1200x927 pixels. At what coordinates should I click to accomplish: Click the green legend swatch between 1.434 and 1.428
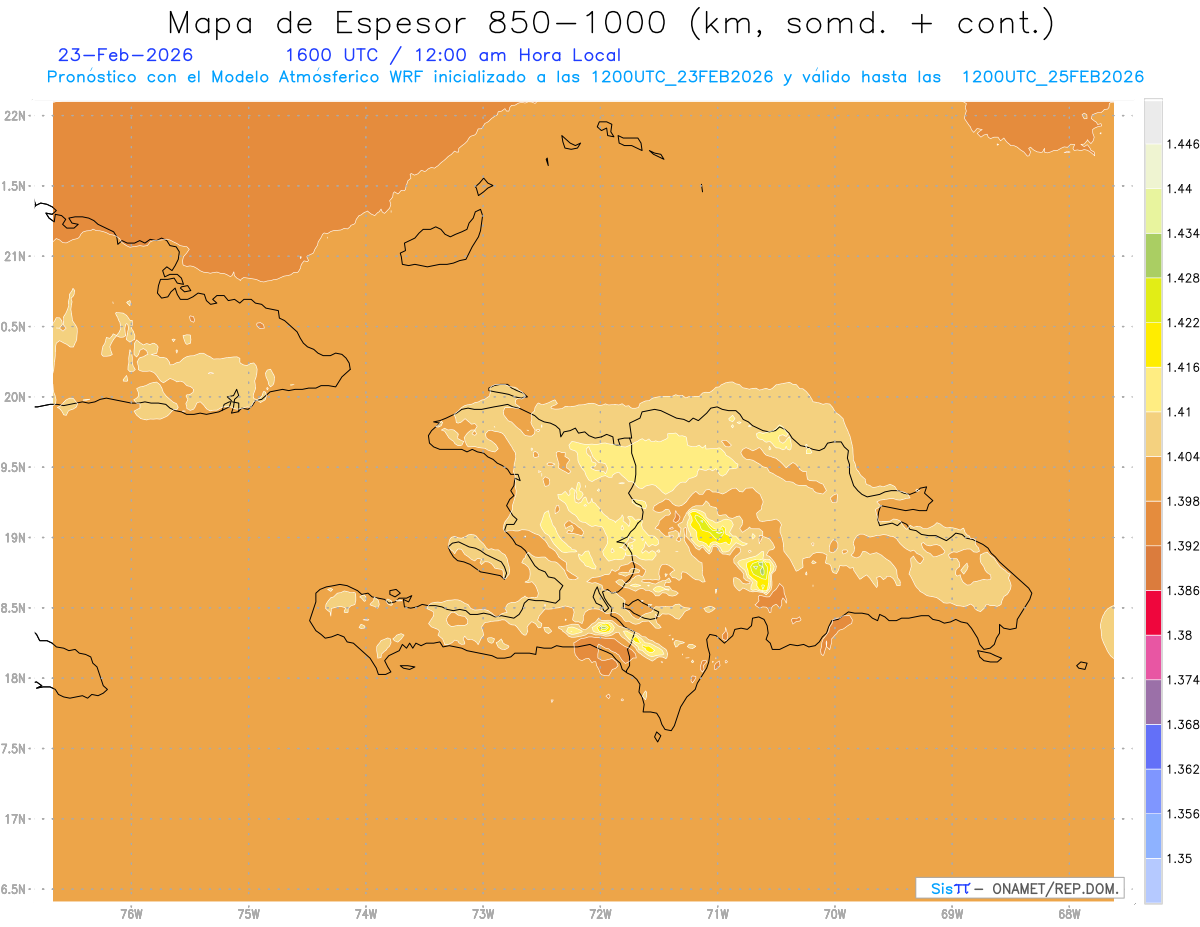(x=1153, y=255)
